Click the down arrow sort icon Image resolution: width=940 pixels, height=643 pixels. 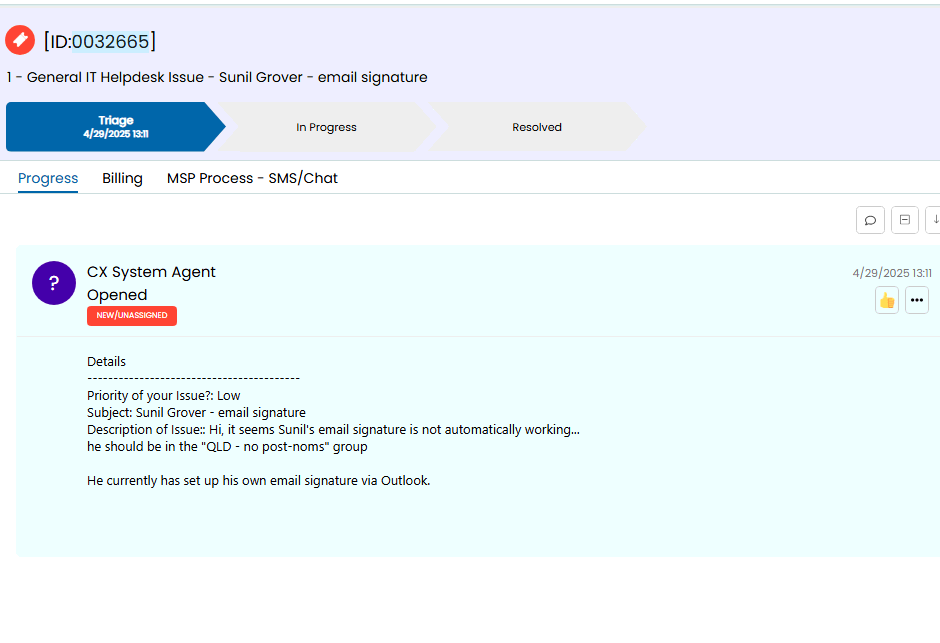coord(934,220)
